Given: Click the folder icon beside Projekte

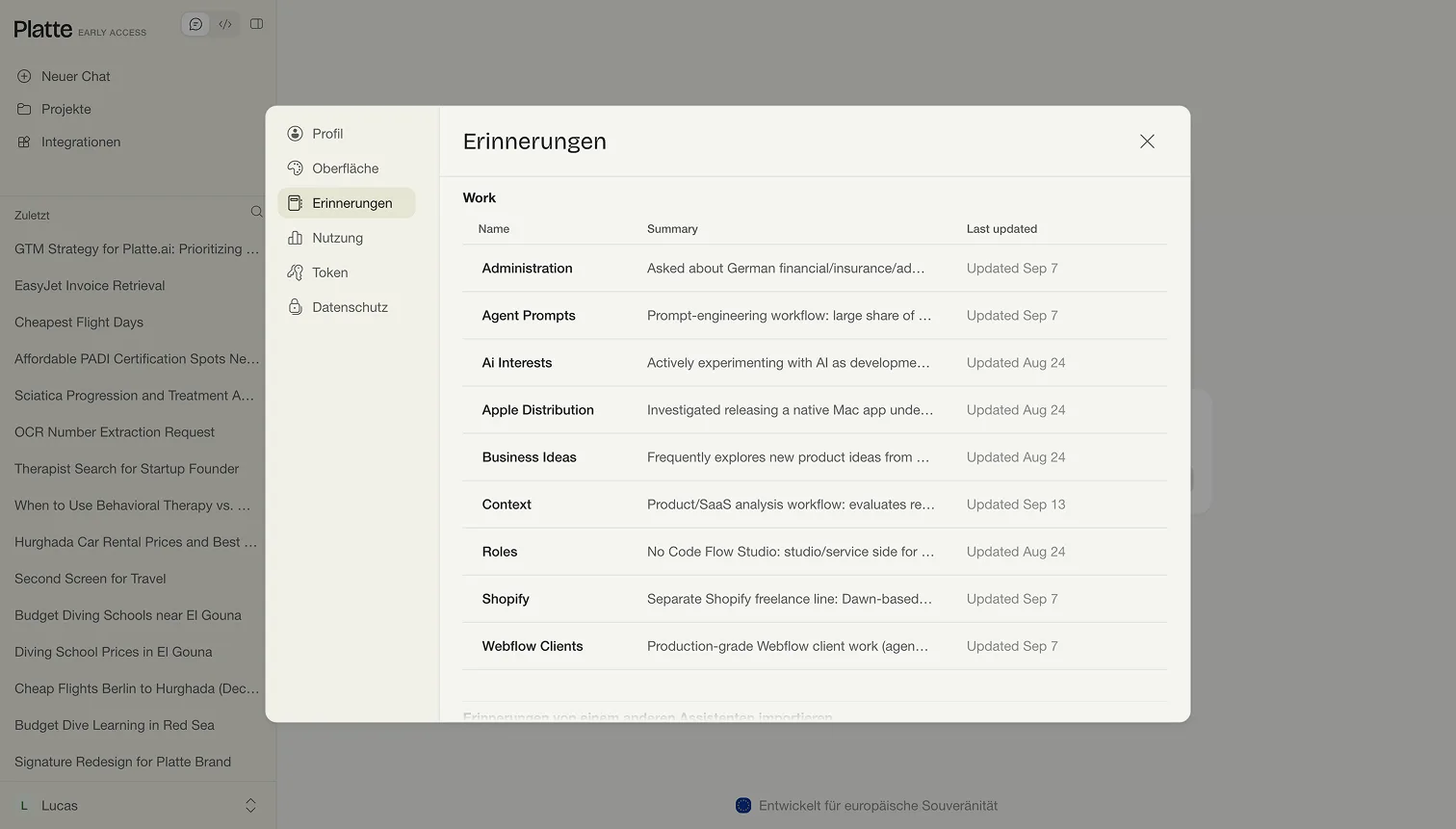Looking at the screenshot, I should pos(24,109).
